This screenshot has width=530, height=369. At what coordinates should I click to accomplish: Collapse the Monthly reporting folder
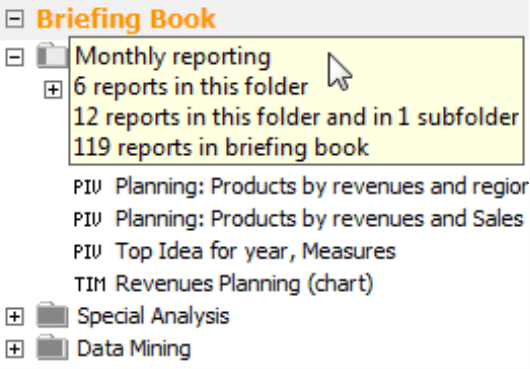(15, 57)
